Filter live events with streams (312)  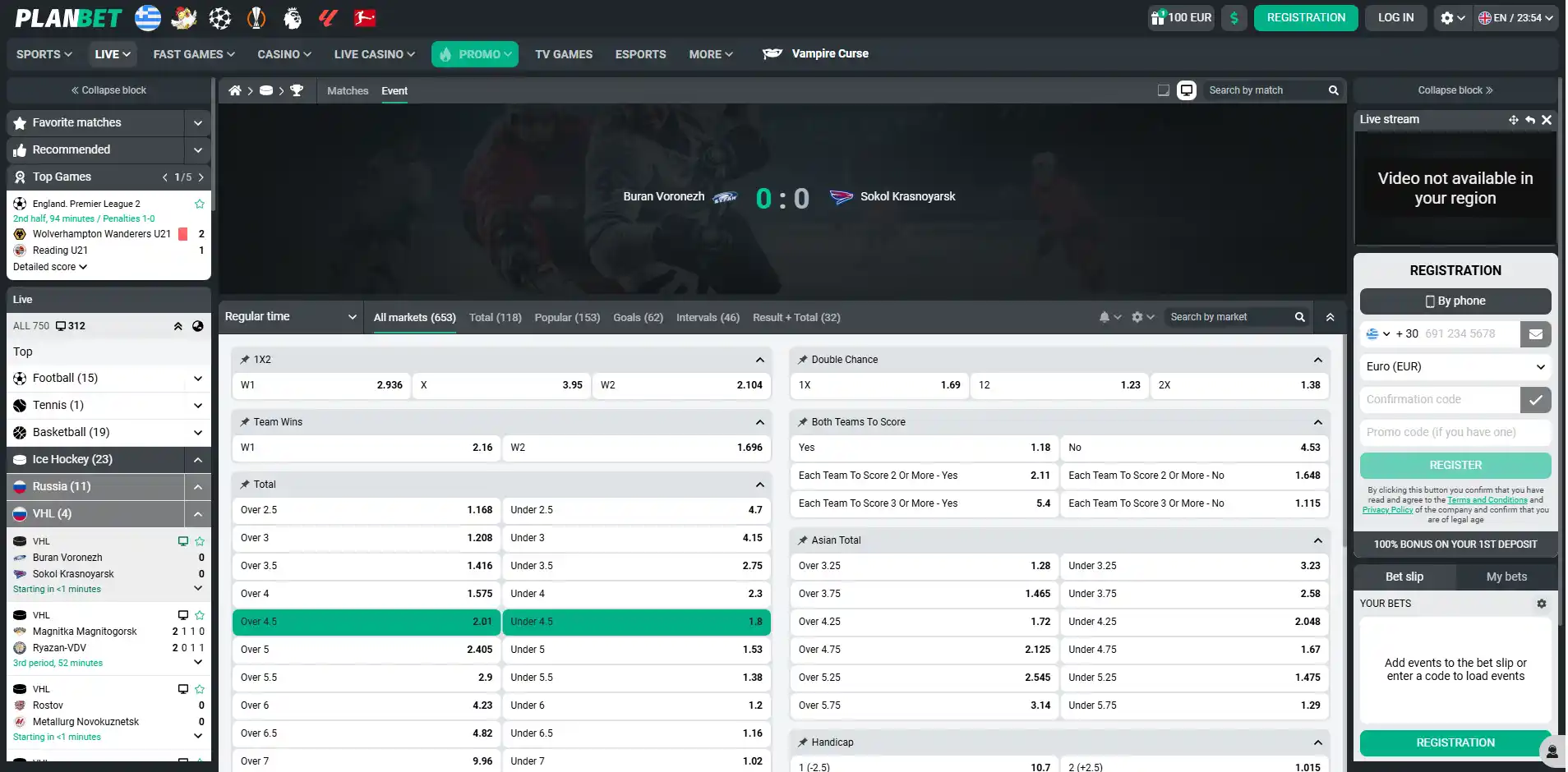click(x=71, y=326)
